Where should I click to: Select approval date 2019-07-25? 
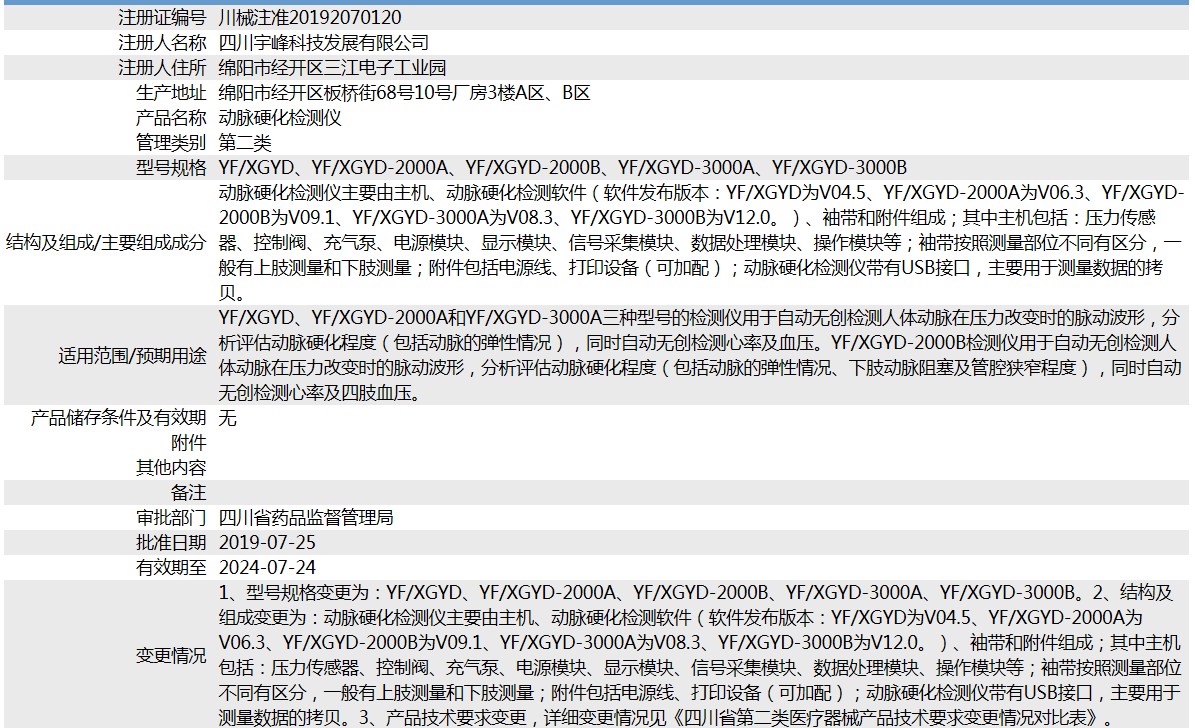coord(267,543)
